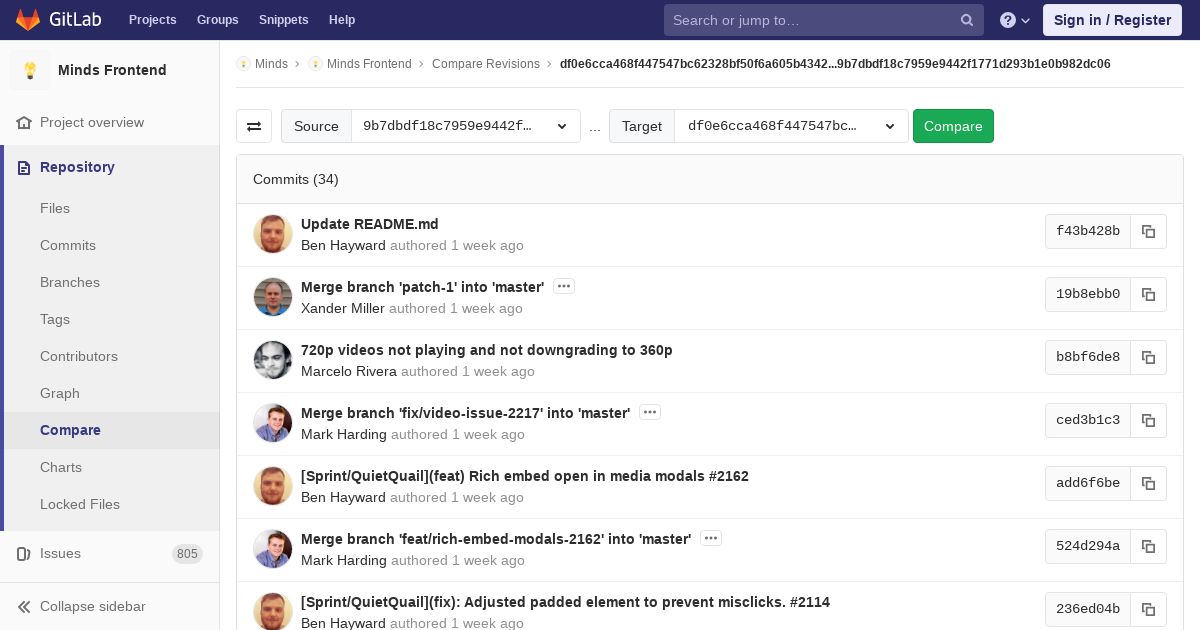Image resolution: width=1200 pixels, height=630 pixels.
Task: Click the search magnifier icon
Action: tap(966, 20)
